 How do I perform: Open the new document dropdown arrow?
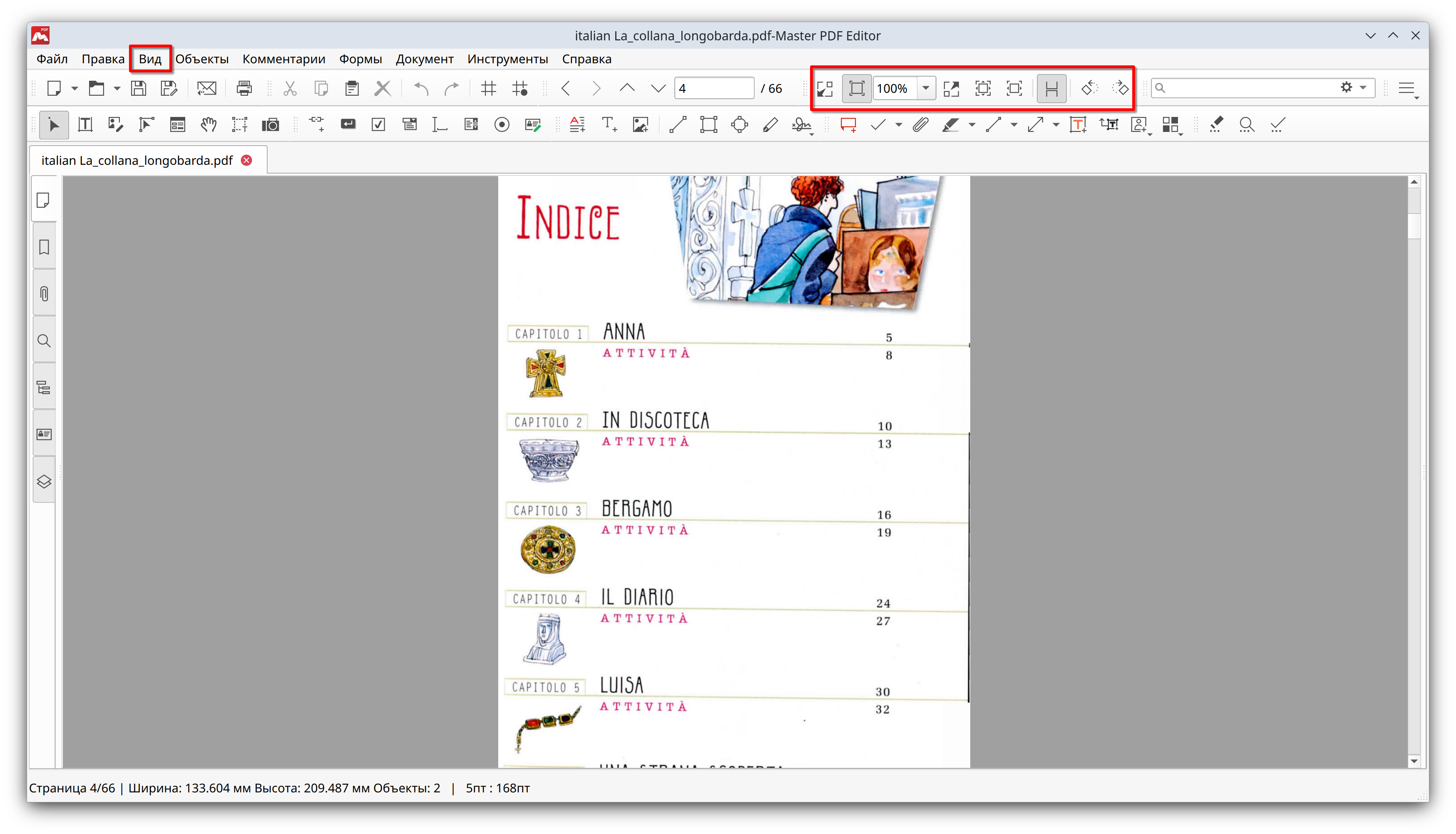75,88
